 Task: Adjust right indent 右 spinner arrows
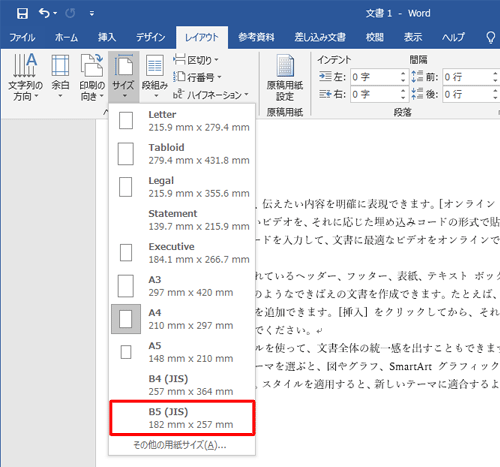403,95
